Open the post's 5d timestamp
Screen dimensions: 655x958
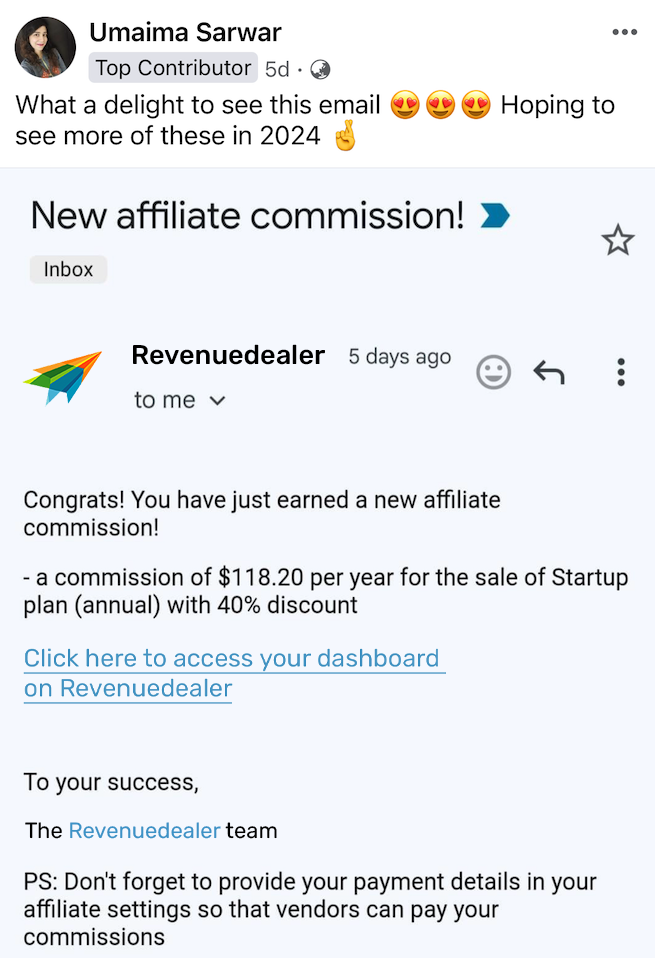(277, 69)
